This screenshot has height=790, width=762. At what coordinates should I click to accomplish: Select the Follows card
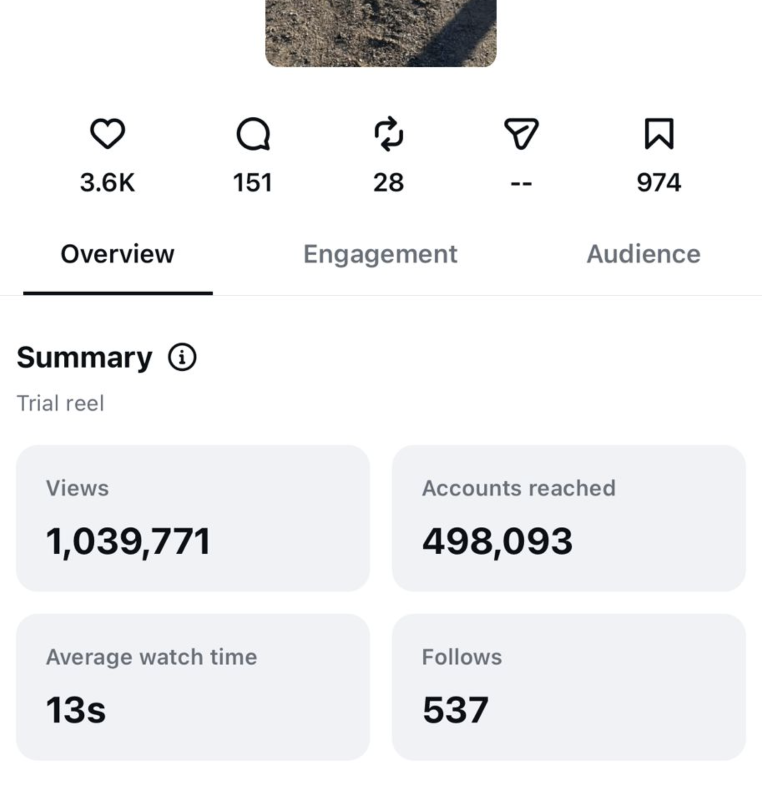pyautogui.click(x=568, y=687)
